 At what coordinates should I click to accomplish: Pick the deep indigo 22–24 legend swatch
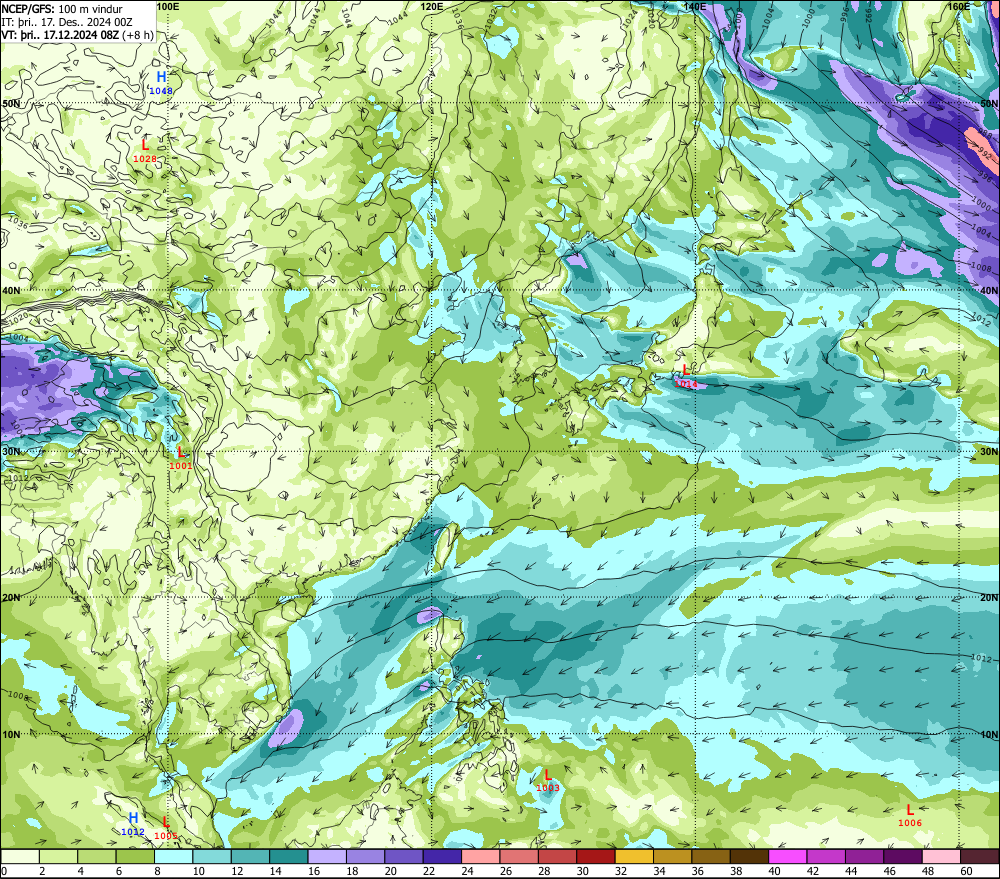point(442,856)
